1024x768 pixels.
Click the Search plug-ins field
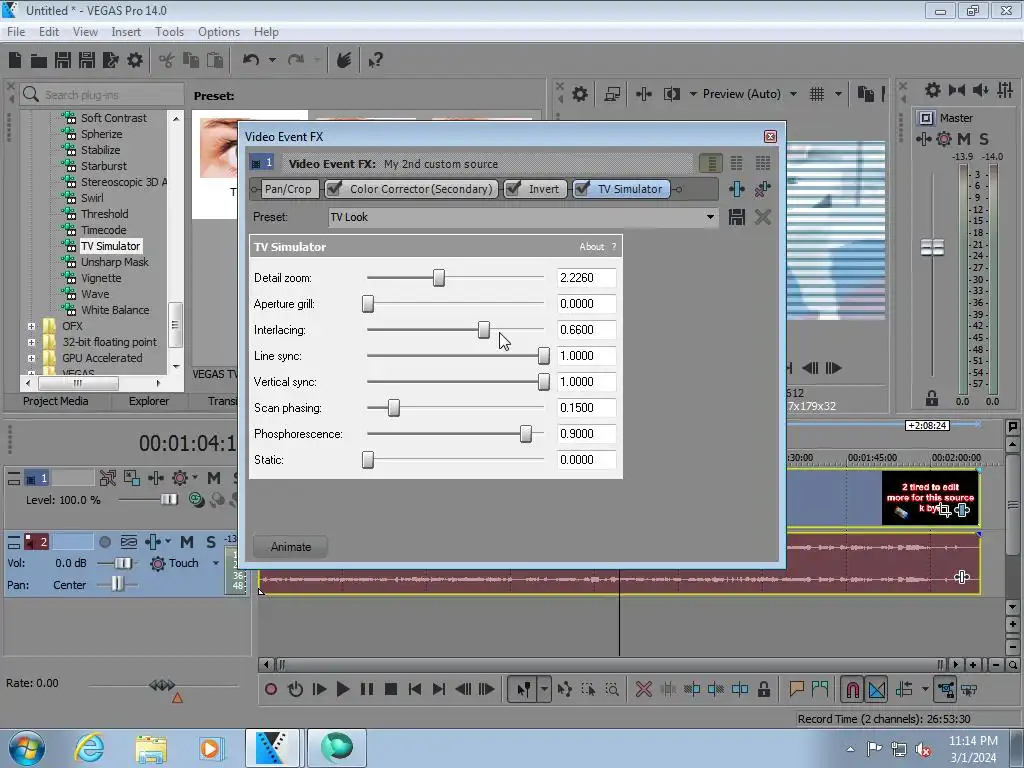click(x=102, y=95)
